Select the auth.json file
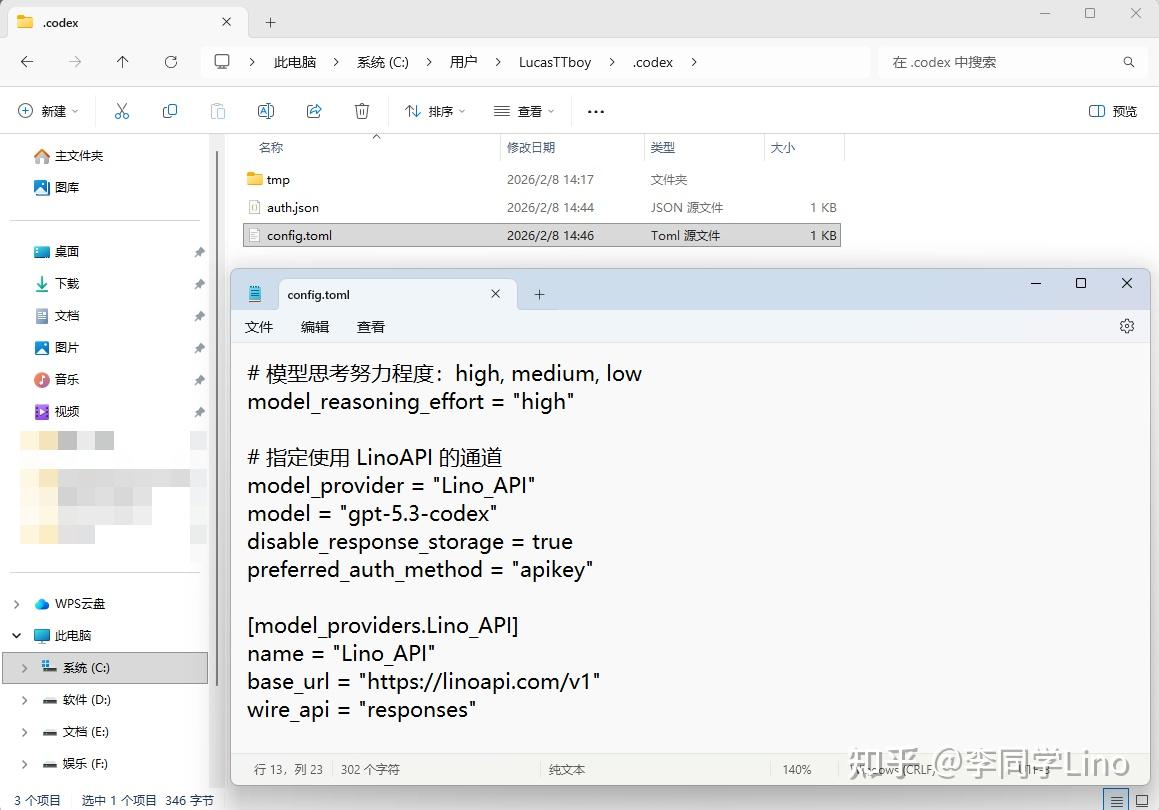Viewport: 1159px width, 810px height. (x=542, y=208)
